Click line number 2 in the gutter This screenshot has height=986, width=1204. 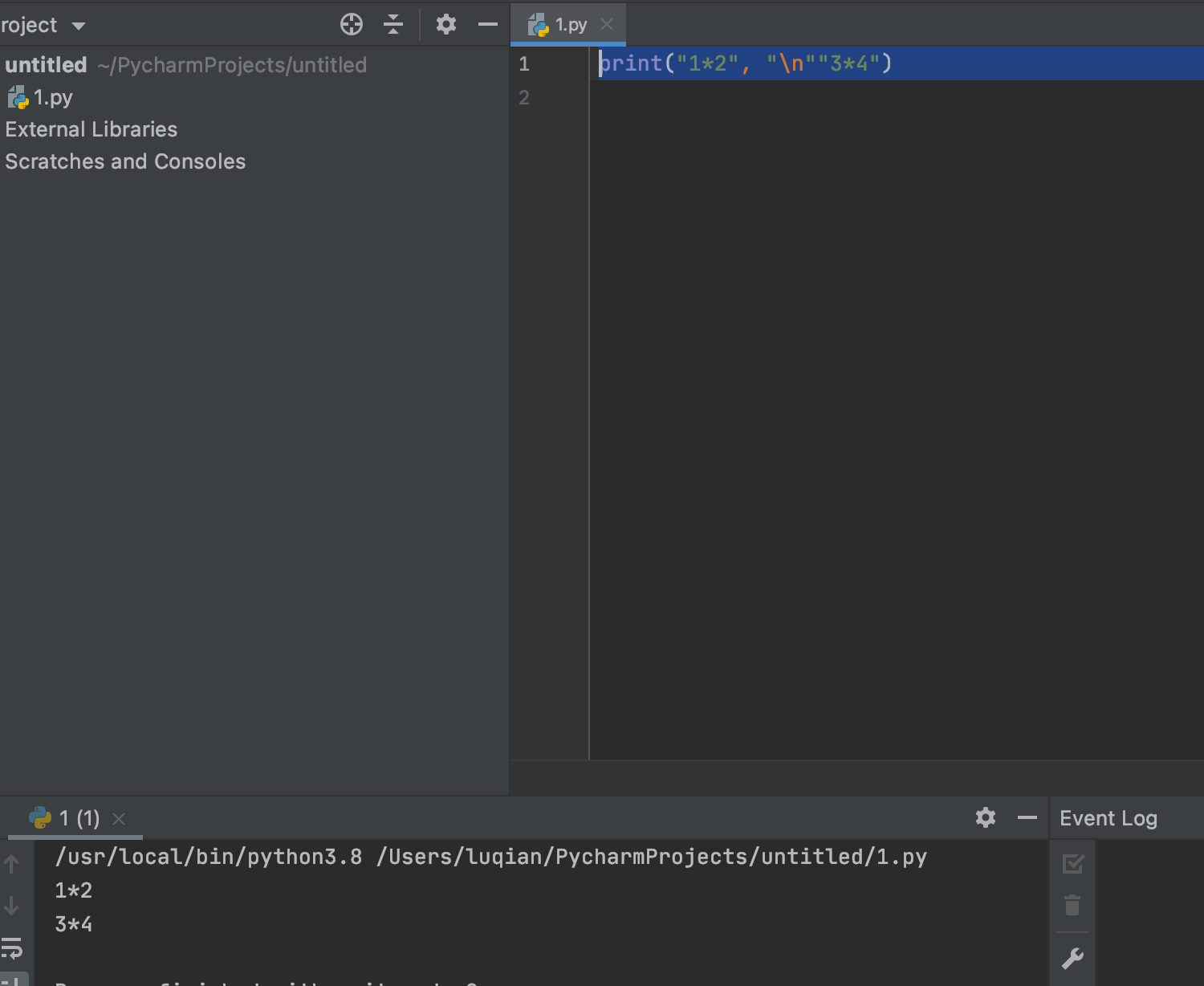click(524, 98)
